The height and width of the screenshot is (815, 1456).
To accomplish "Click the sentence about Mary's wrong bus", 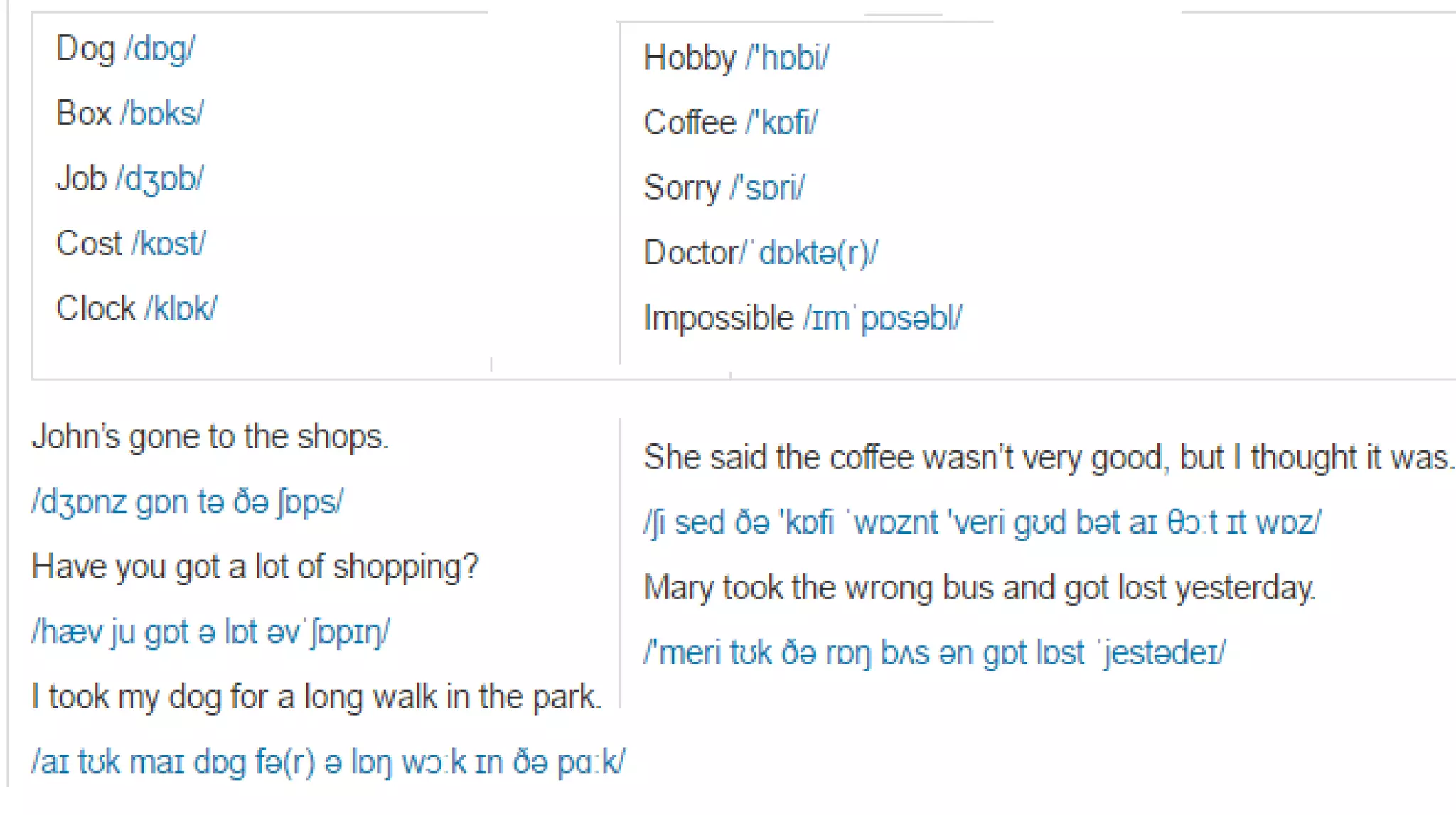I will pyautogui.click(x=979, y=588).
